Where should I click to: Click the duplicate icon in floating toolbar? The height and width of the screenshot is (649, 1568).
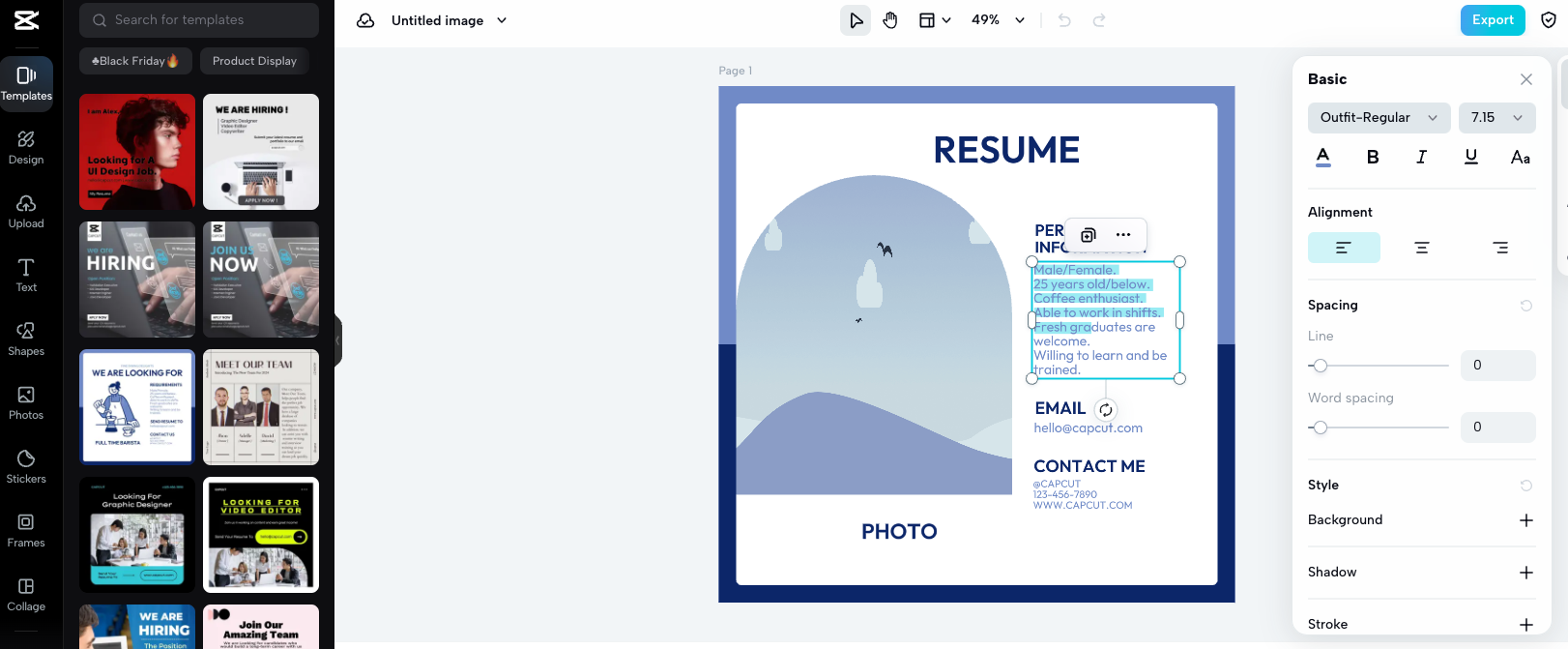(x=1089, y=235)
